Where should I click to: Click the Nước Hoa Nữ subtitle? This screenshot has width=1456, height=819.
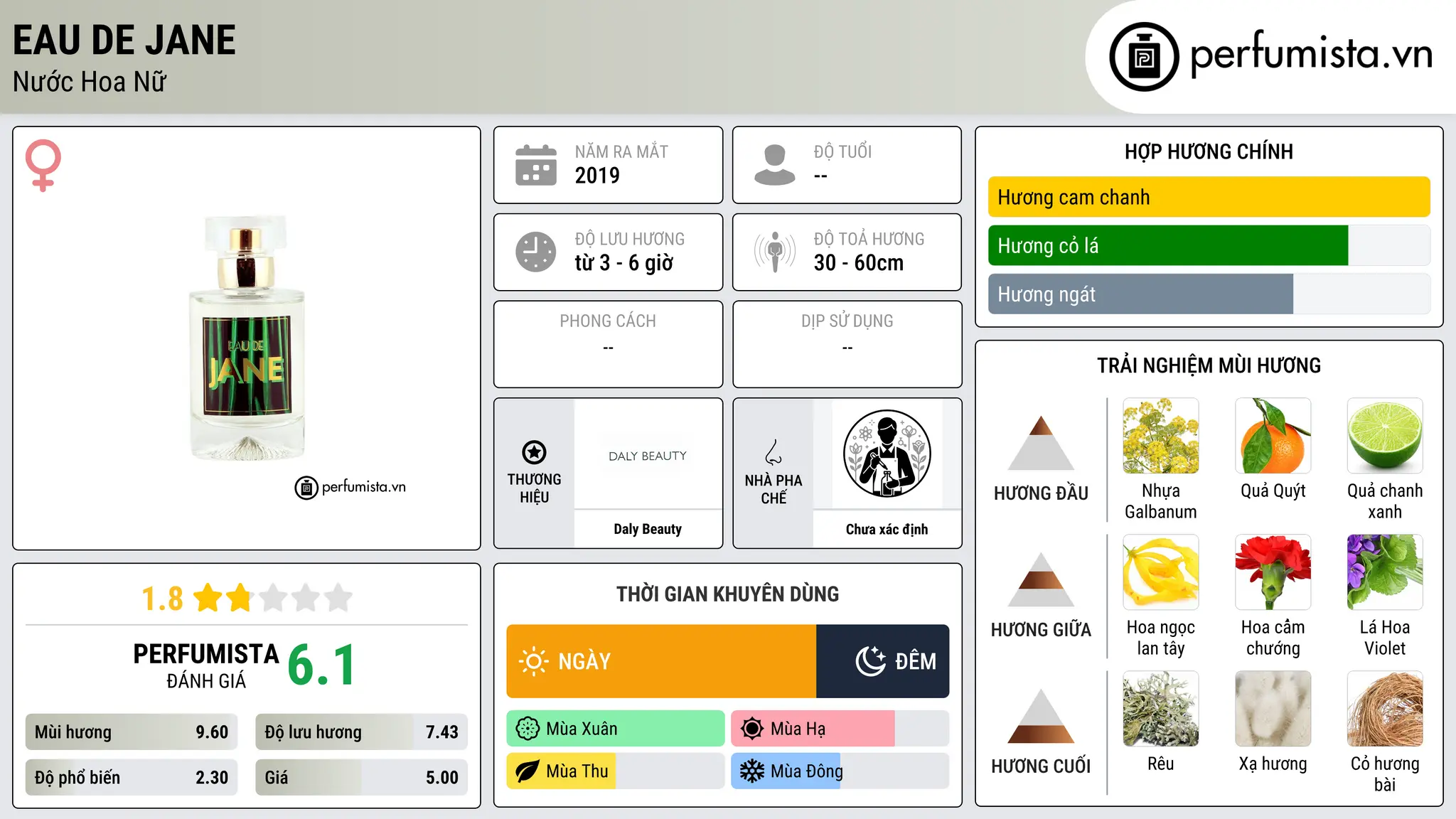click(x=90, y=82)
